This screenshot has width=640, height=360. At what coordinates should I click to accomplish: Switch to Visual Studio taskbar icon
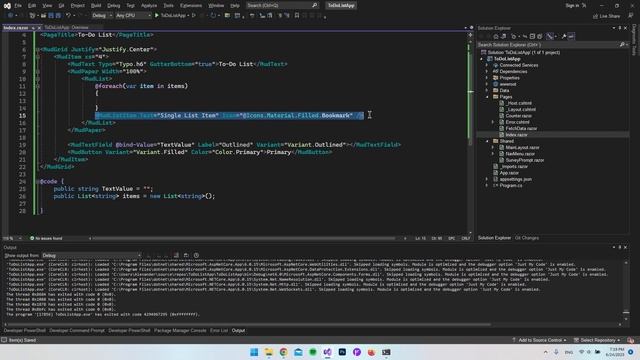327,352
